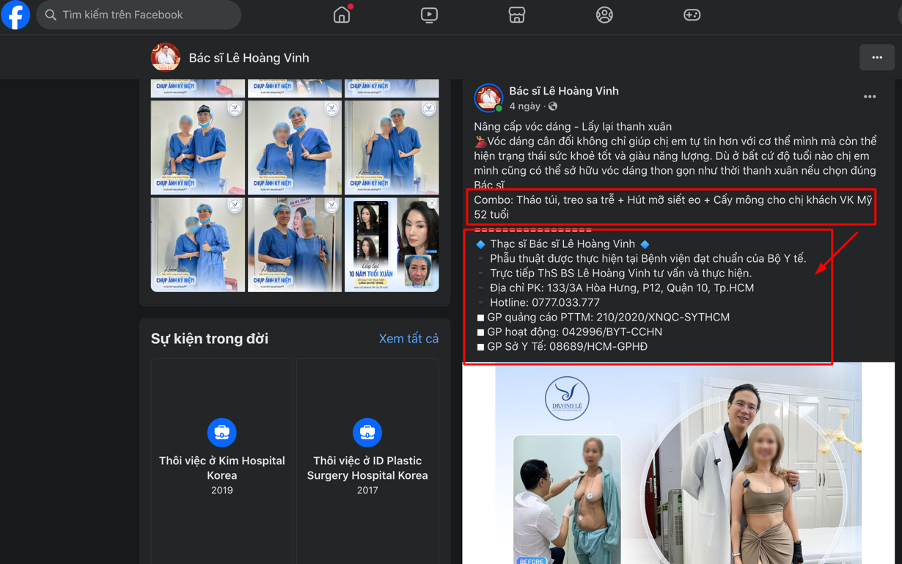Viewport: 902px width, 564px height.
Task: Open the first photo in middle row
Action: pos(198,147)
